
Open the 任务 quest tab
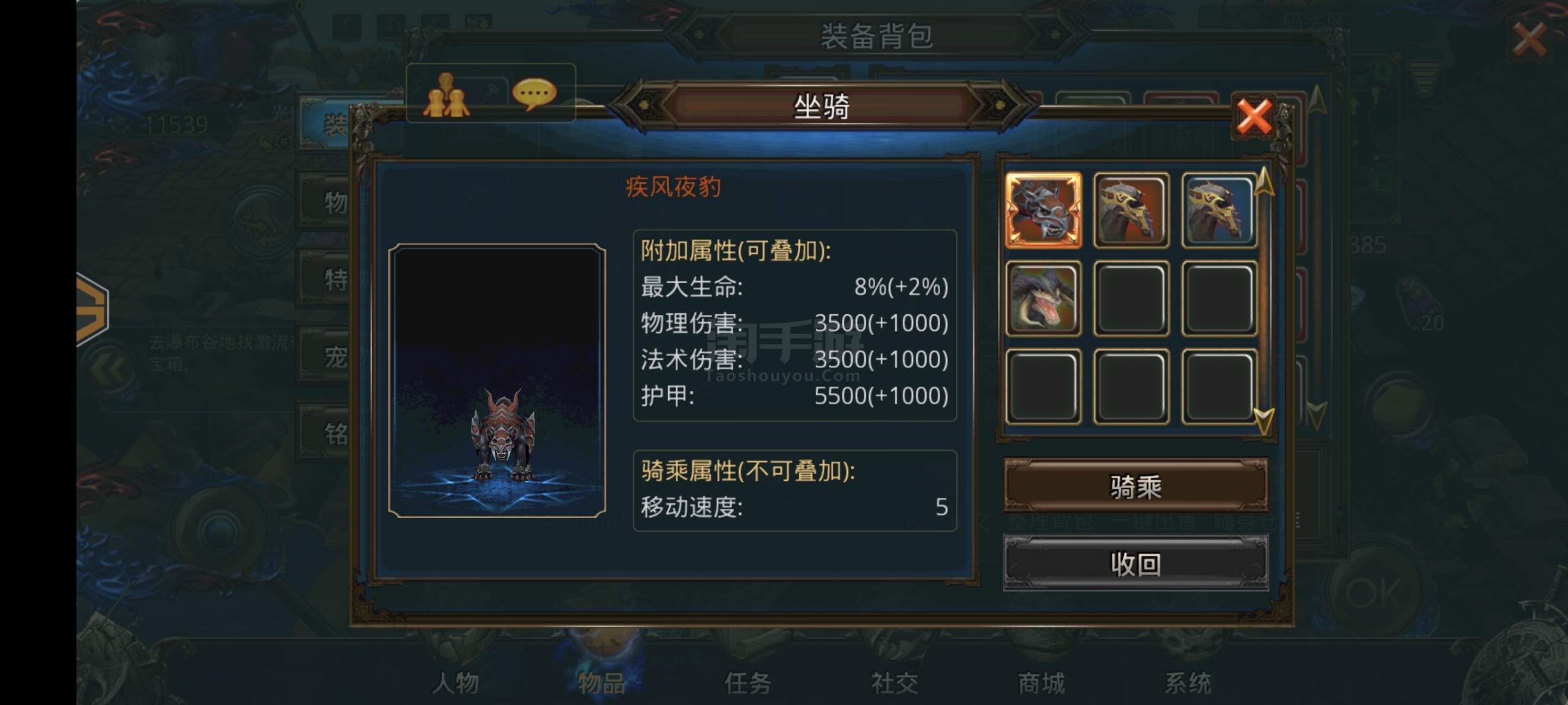point(748,682)
